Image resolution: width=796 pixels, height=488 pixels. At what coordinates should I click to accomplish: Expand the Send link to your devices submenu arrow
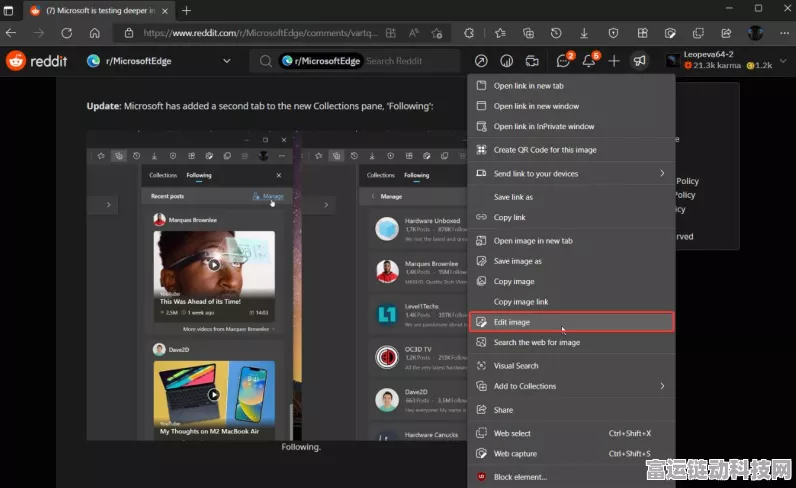(662, 173)
